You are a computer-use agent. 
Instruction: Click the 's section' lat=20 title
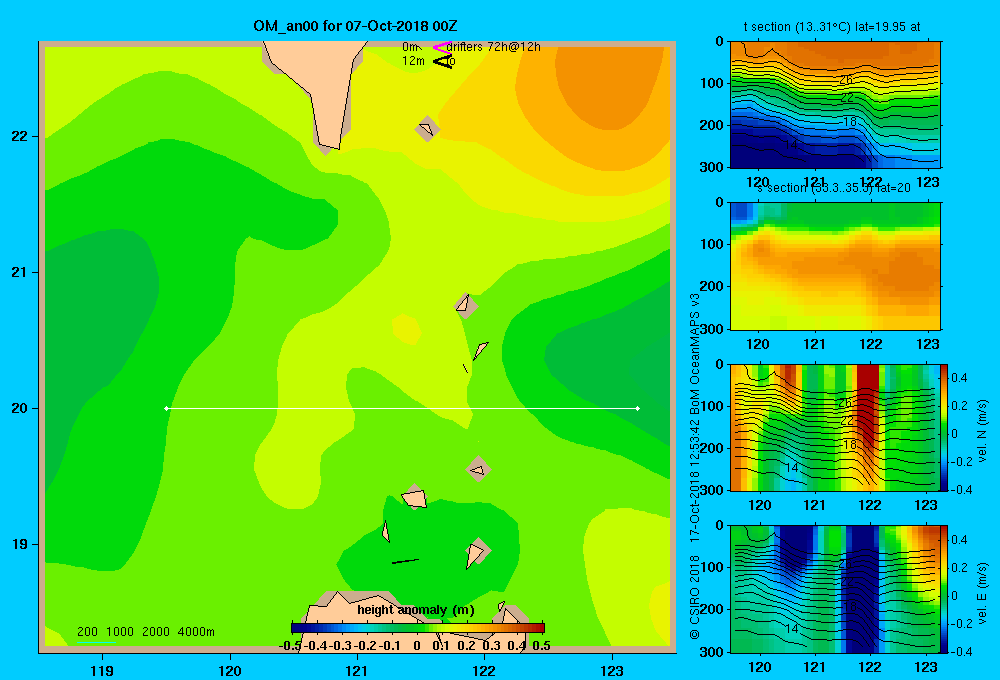(835, 188)
